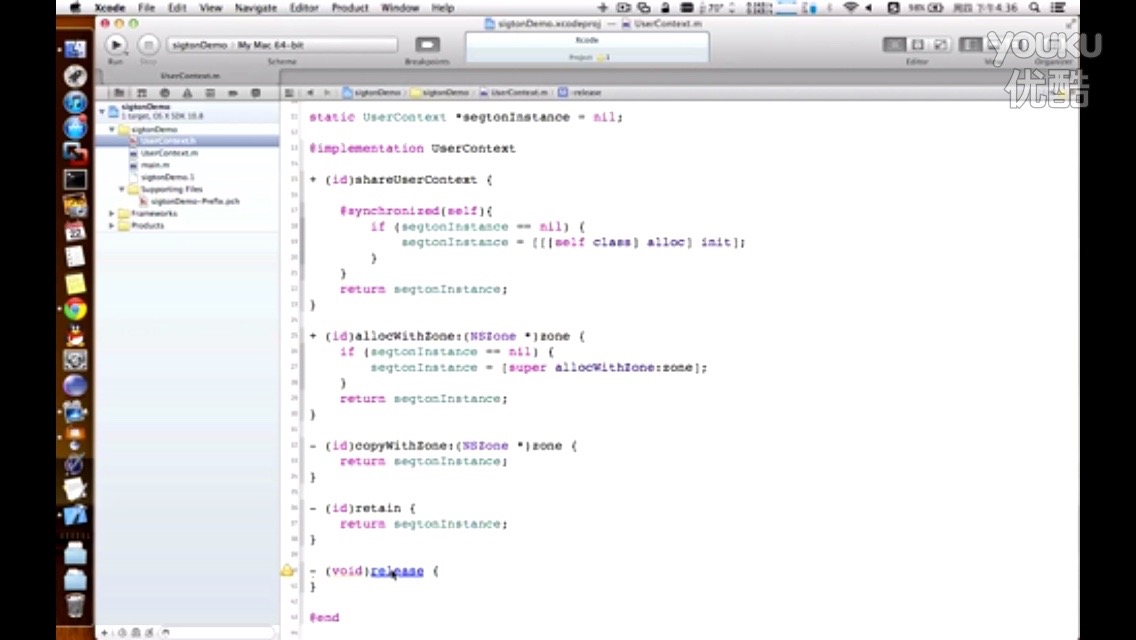Select main.m in the file tree

(x=155, y=165)
